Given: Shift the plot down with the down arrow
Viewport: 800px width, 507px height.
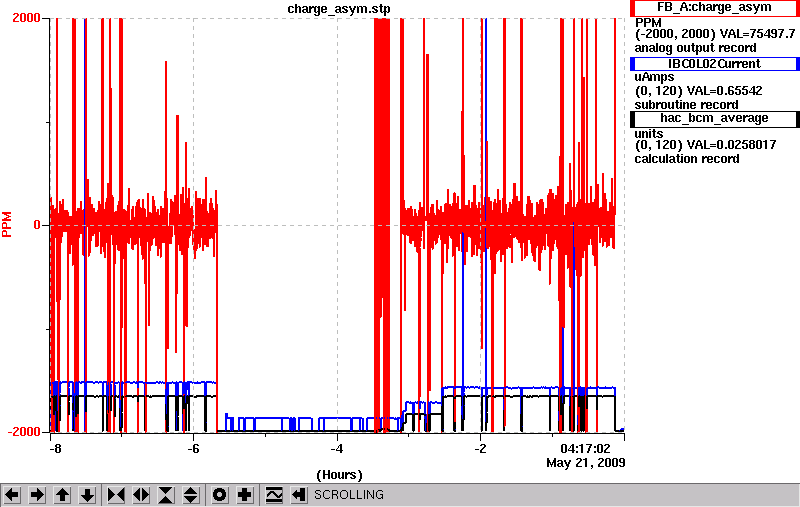Looking at the screenshot, I should (88, 495).
